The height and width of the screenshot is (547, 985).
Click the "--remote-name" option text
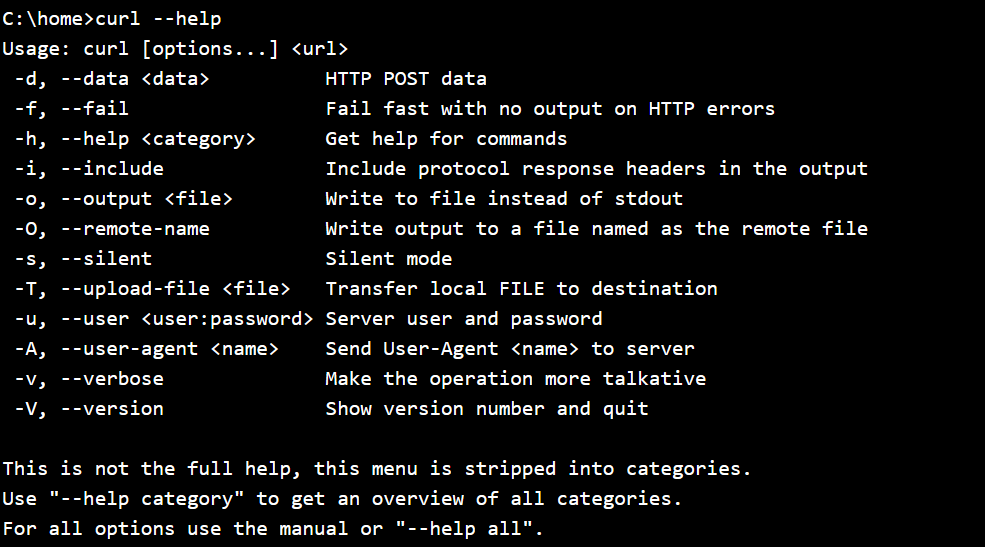134,229
